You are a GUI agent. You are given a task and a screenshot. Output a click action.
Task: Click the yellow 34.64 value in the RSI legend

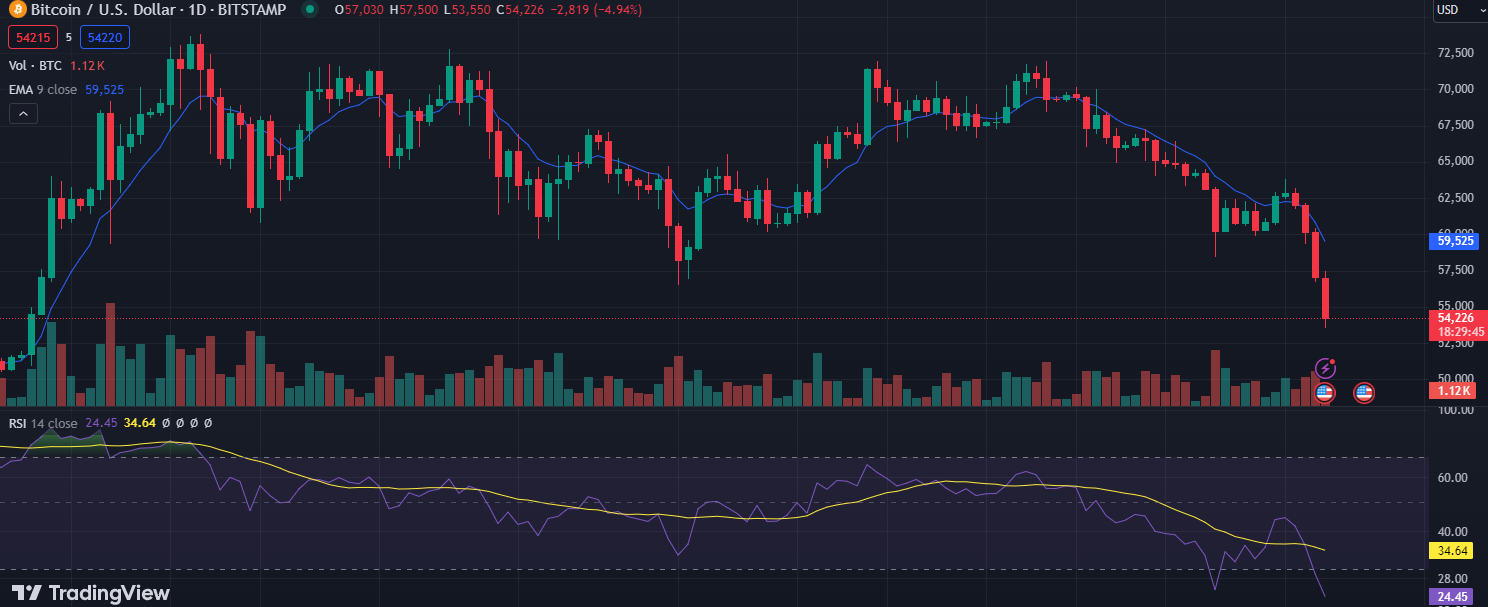point(140,423)
